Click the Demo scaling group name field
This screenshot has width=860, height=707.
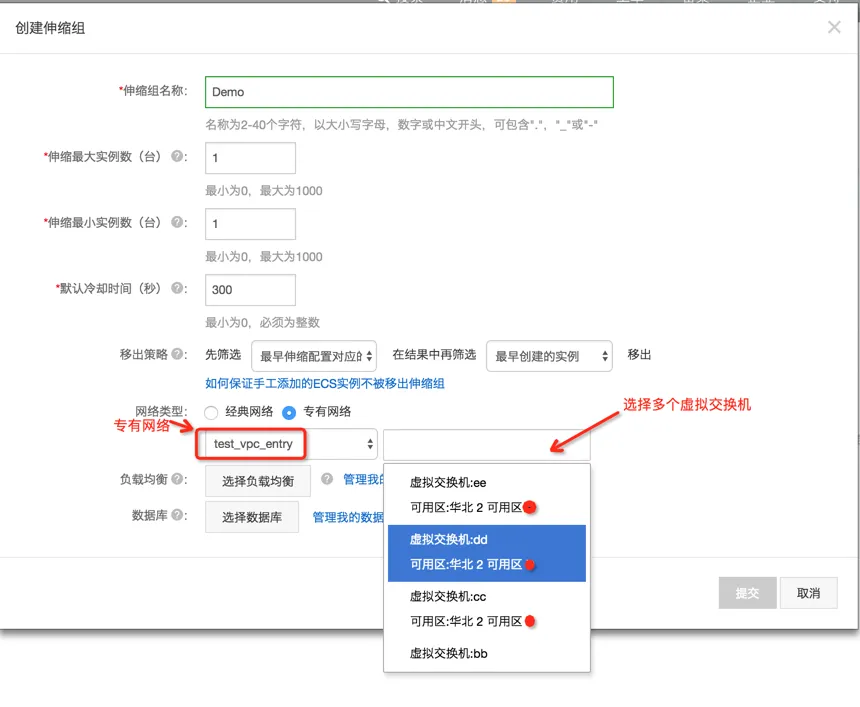coord(409,92)
